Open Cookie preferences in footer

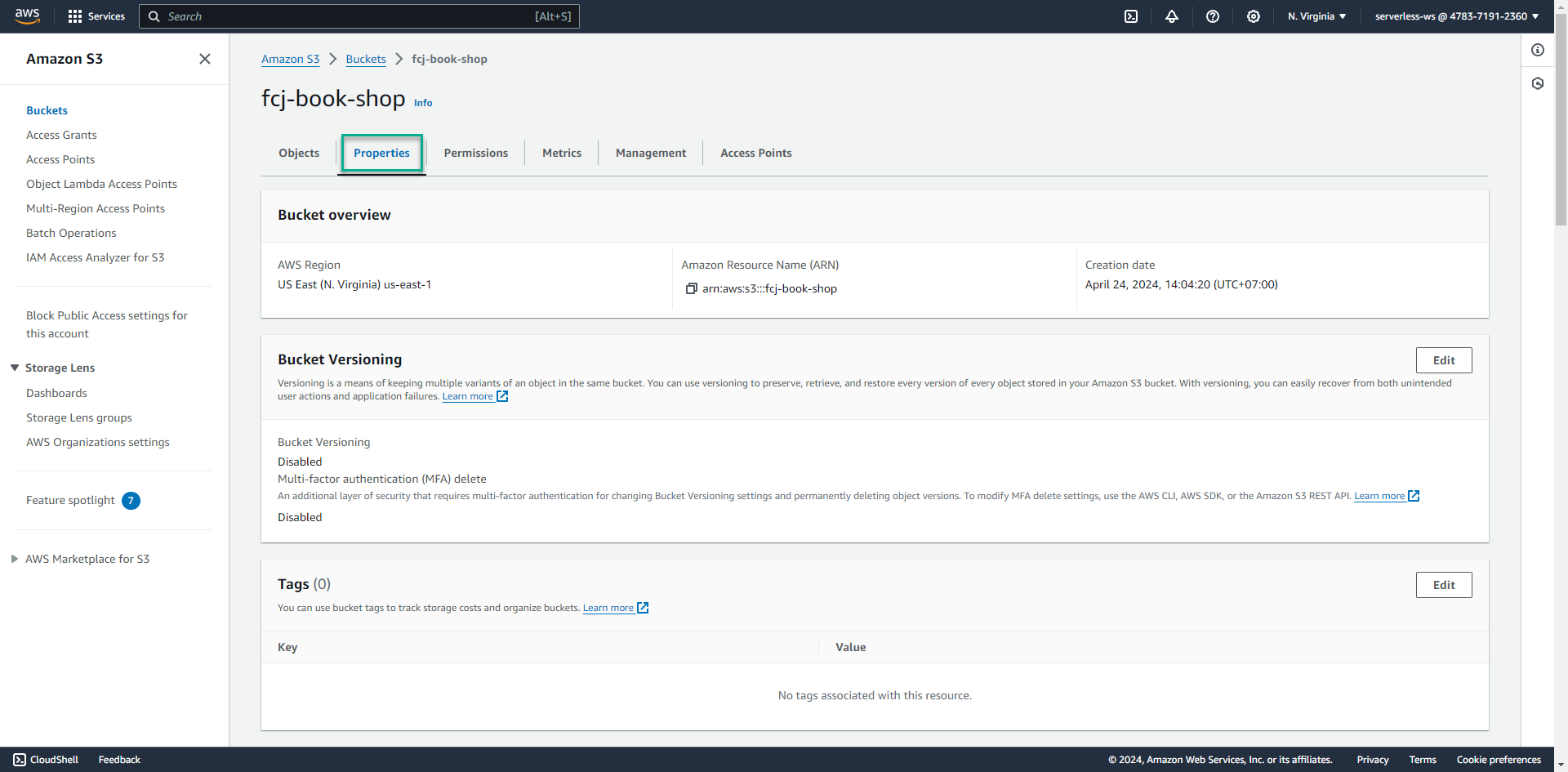click(x=1499, y=760)
